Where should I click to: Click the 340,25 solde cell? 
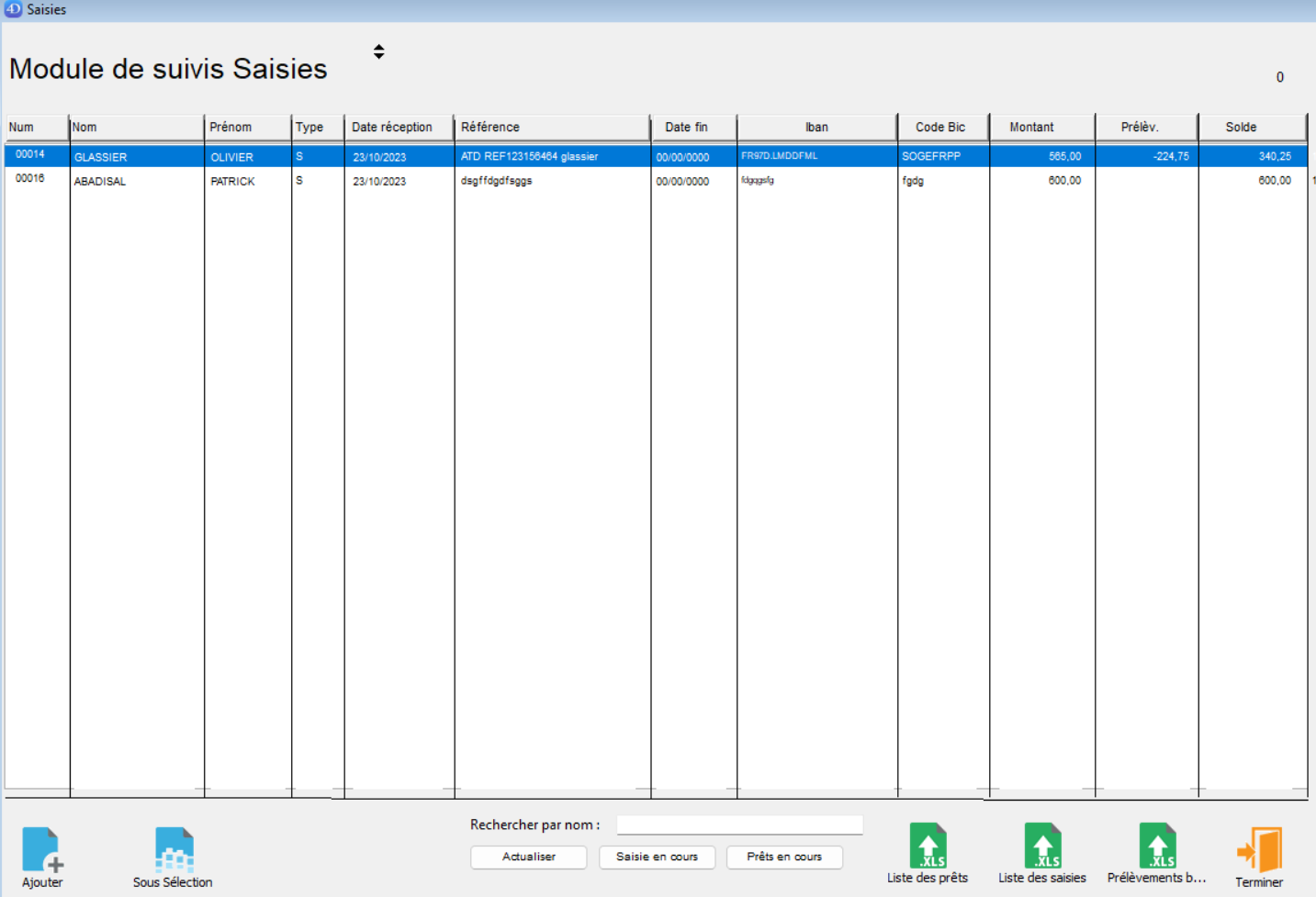pos(1275,156)
